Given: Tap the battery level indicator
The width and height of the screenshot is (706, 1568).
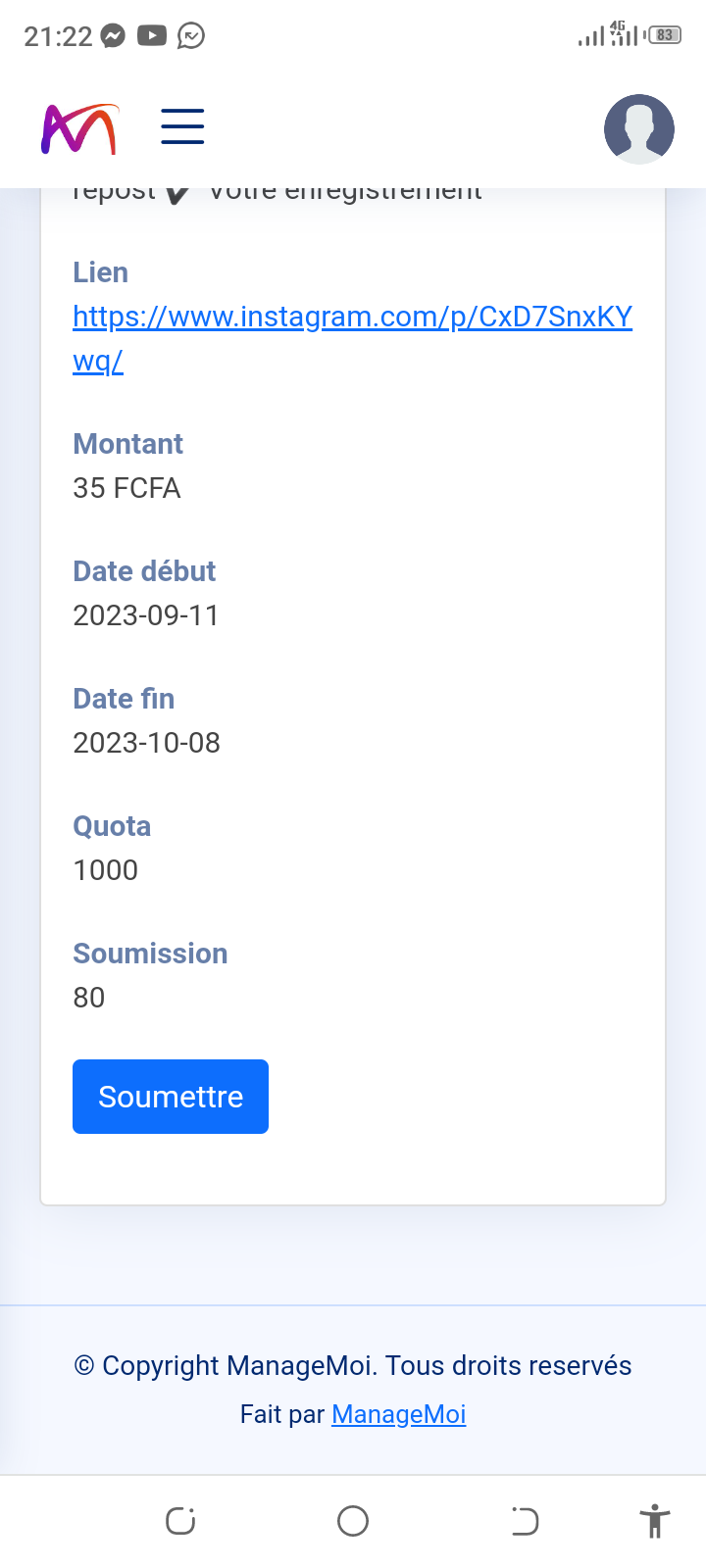Looking at the screenshot, I should coord(665,36).
